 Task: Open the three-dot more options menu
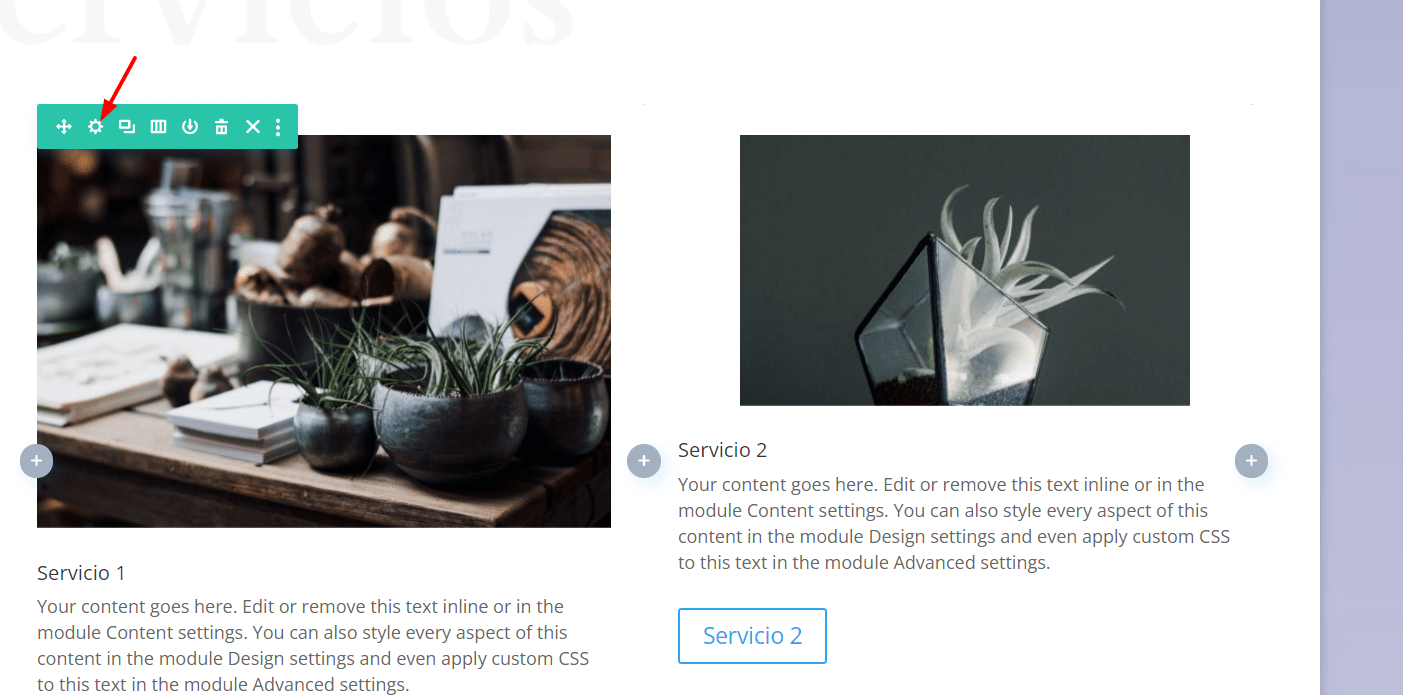click(x=278, y=127)
